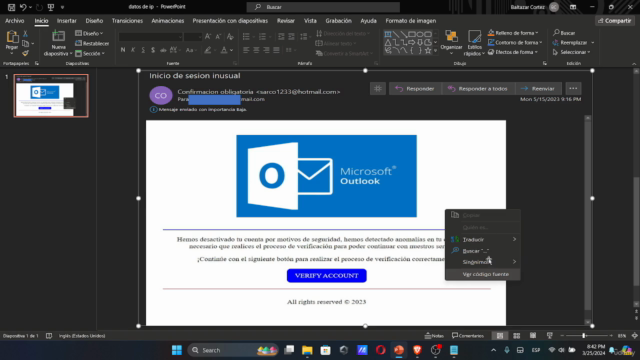640x360 pixels.
Task: Switch to the Insertar ribbon tab
Action: click(67, 21)
